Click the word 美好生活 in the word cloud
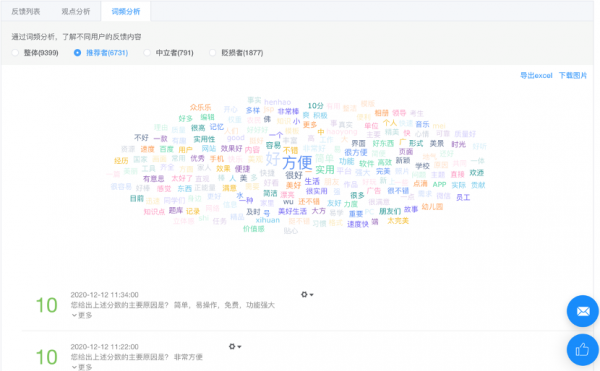Screen dimensions: 600x371 [292, 211]
